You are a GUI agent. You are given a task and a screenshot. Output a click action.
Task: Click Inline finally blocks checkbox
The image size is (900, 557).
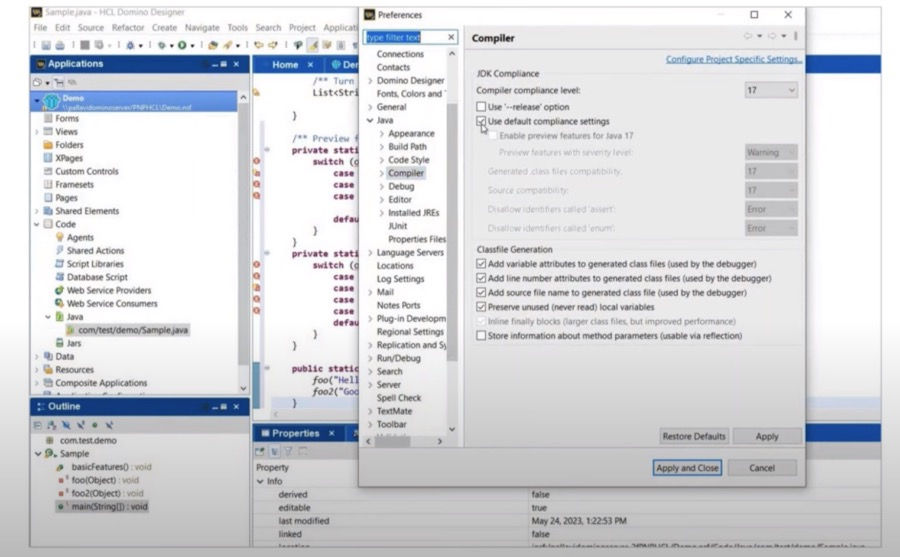481,322
